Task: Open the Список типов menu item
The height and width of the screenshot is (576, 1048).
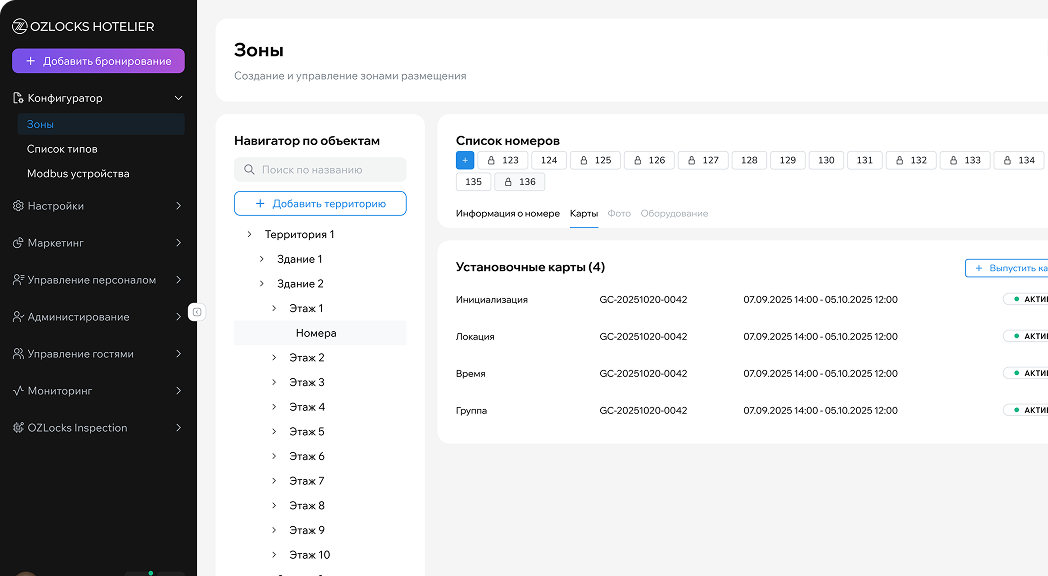Action: (x=62, y=149)
